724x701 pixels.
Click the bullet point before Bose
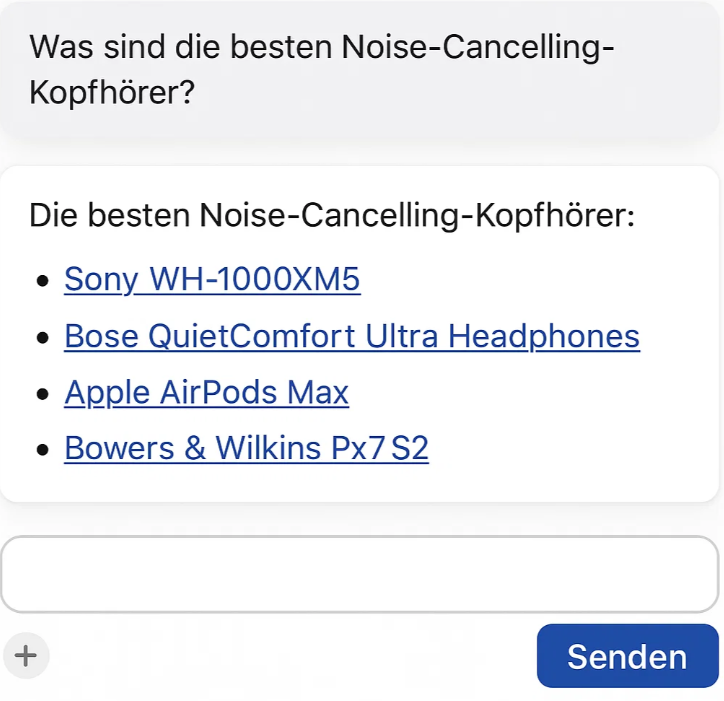pyautogui.click(x=42, y=337)
